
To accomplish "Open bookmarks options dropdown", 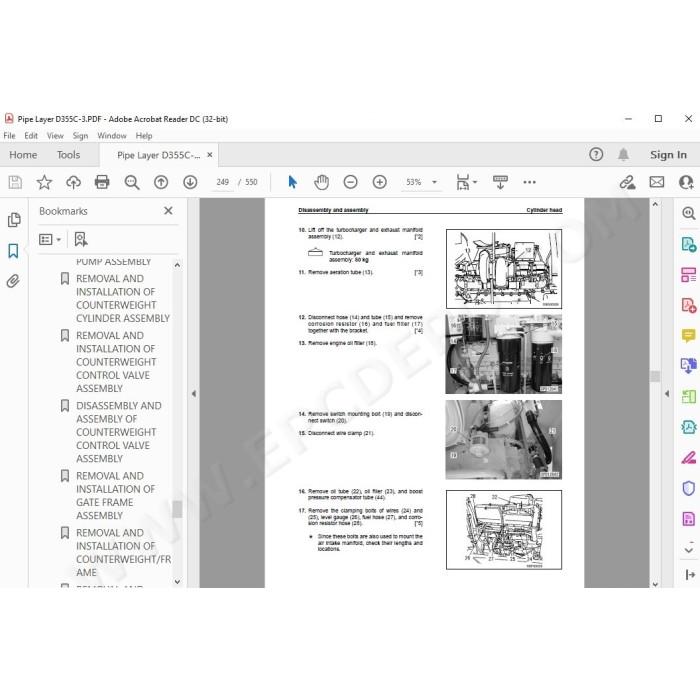I will coord(50,239).
